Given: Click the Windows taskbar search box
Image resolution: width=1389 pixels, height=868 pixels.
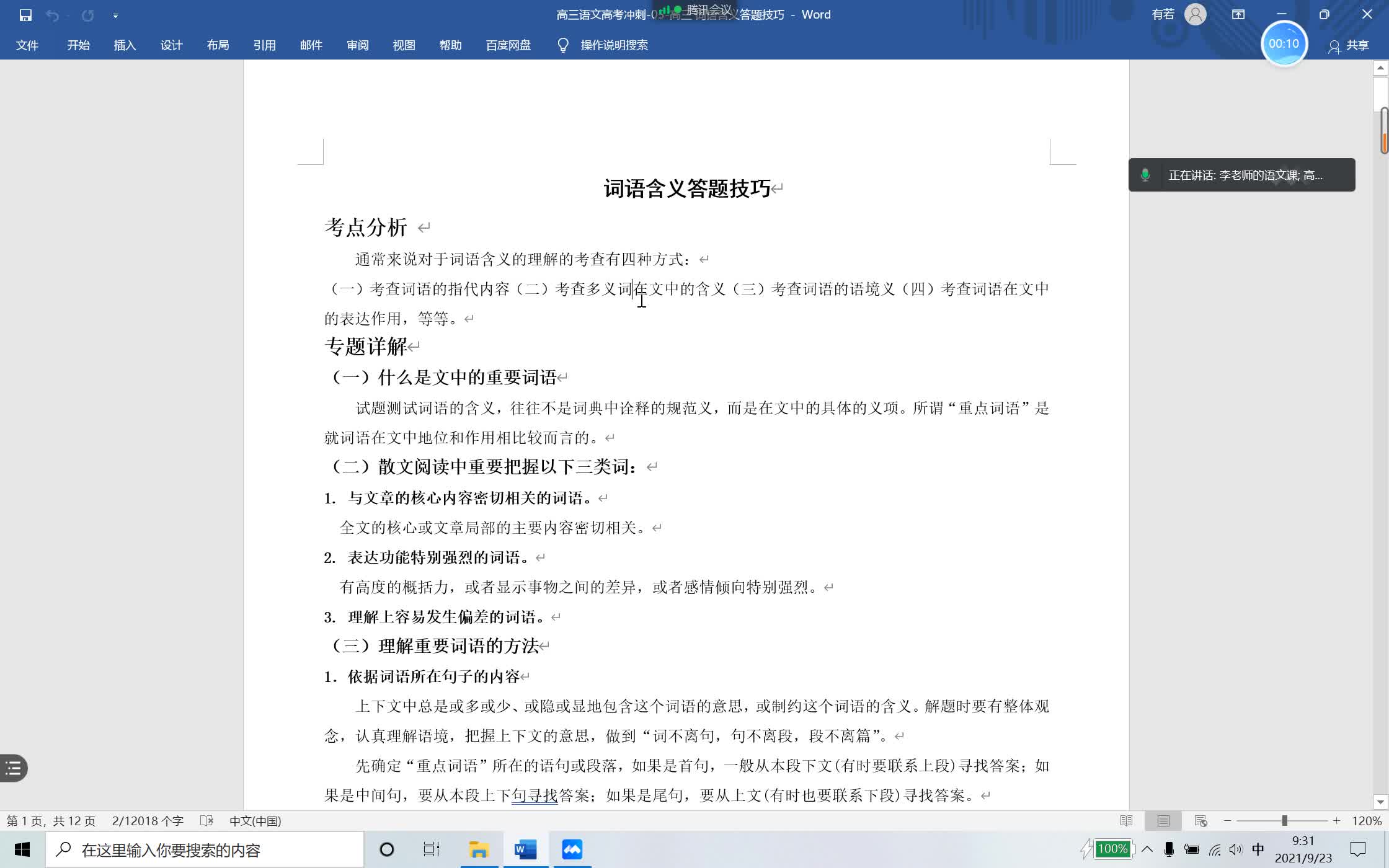Looking at the screenshot, I should pos(205,849).
